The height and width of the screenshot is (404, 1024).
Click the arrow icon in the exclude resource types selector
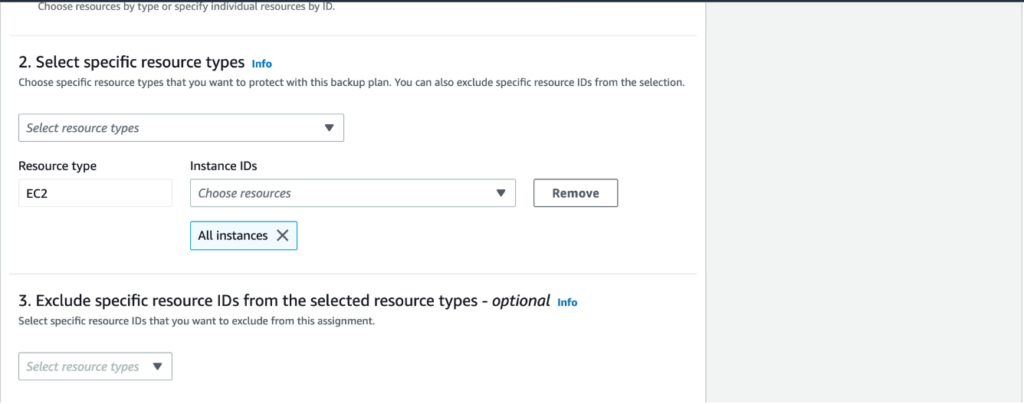157,367
